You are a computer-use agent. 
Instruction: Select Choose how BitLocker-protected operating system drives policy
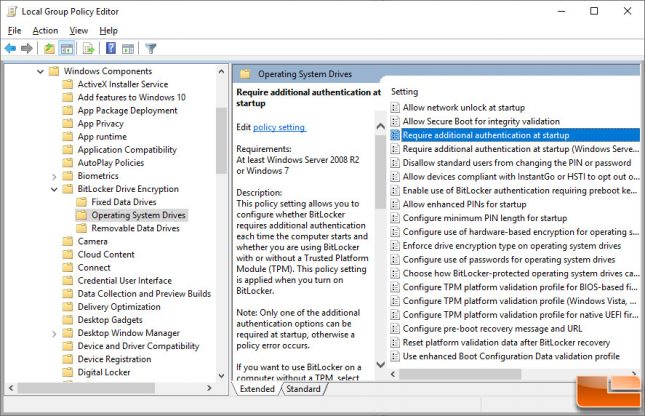coord(515,274)
